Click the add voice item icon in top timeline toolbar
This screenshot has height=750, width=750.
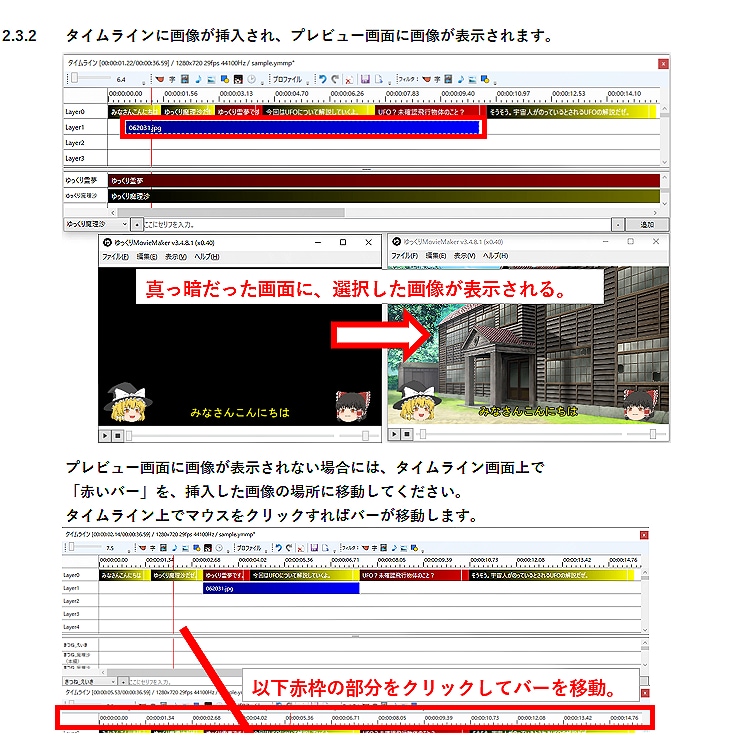160,79
